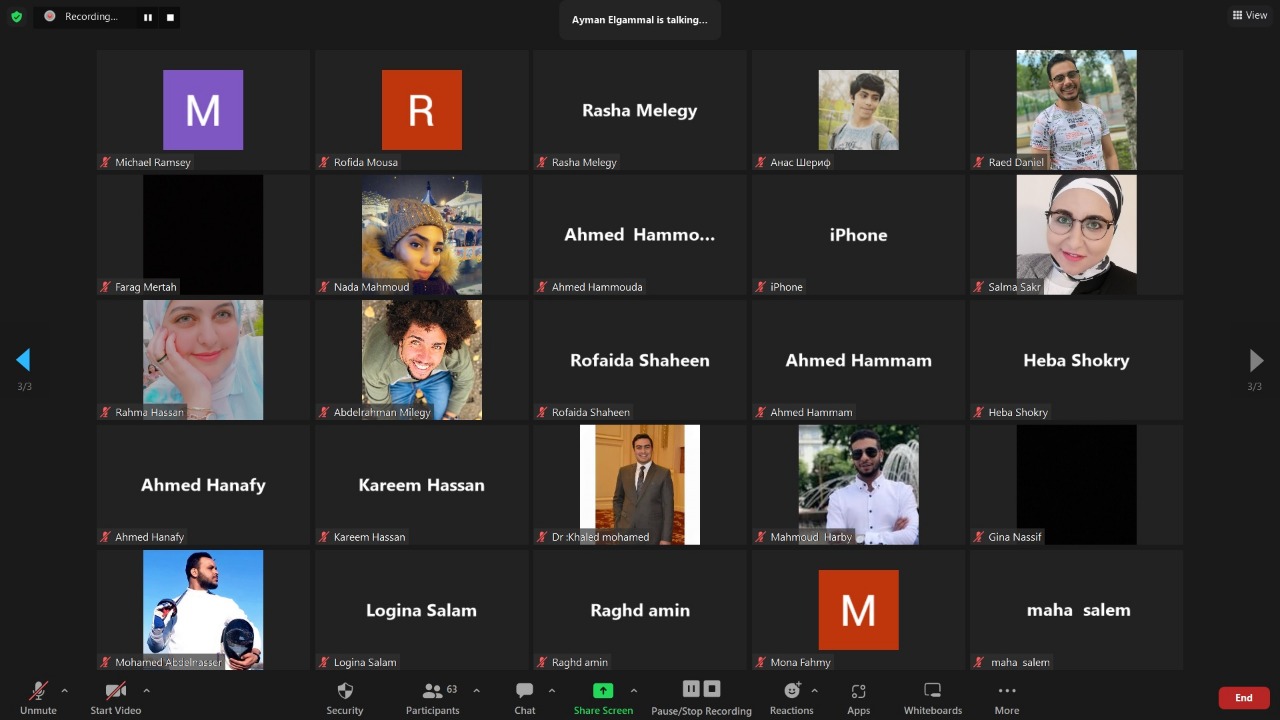The height and width of the screenshot is (720, 1280).
Task: Open the Participants panel
Action: (x=433, y=696)
